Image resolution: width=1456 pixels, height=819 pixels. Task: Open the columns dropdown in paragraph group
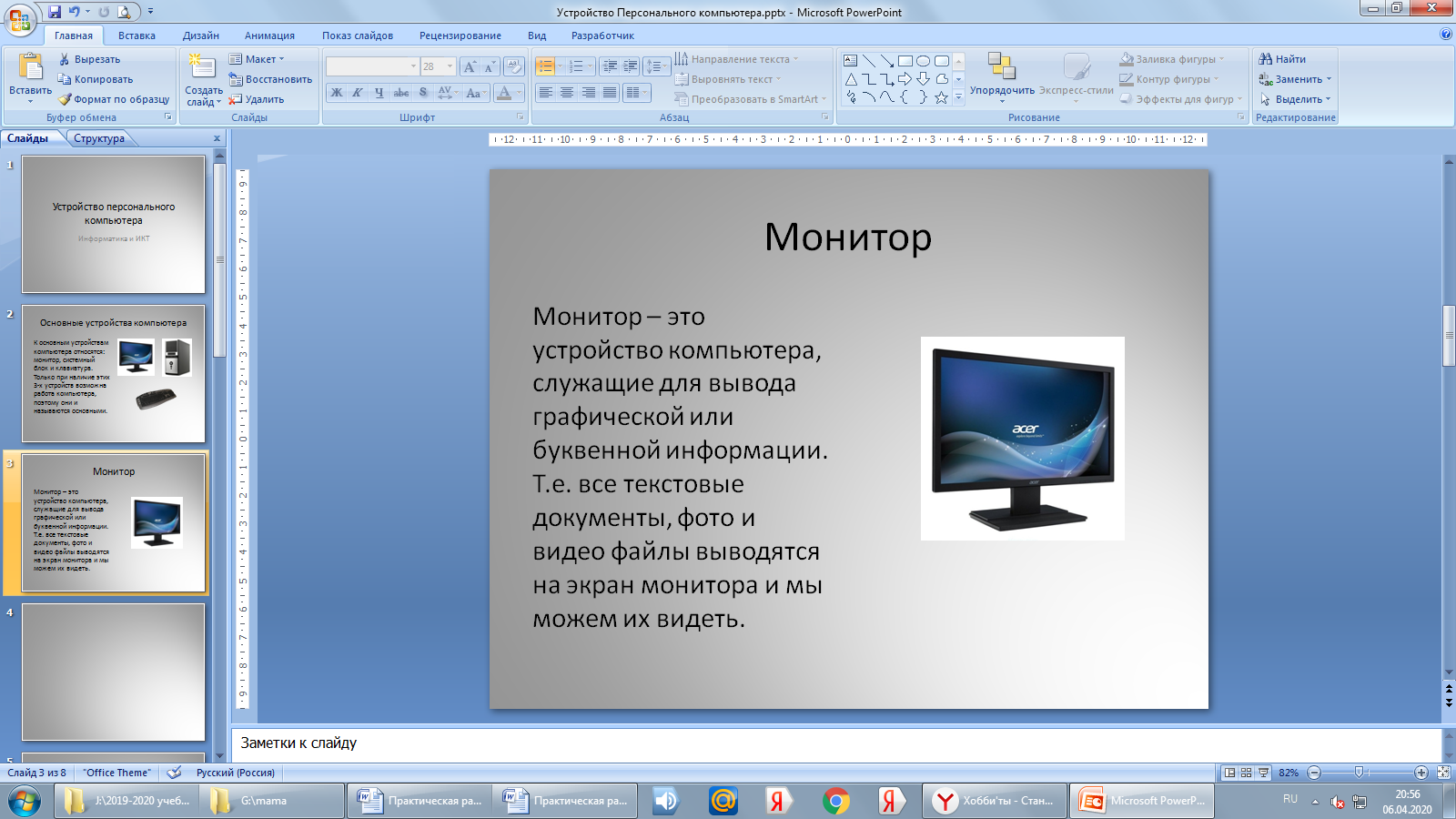pos(637,93)
